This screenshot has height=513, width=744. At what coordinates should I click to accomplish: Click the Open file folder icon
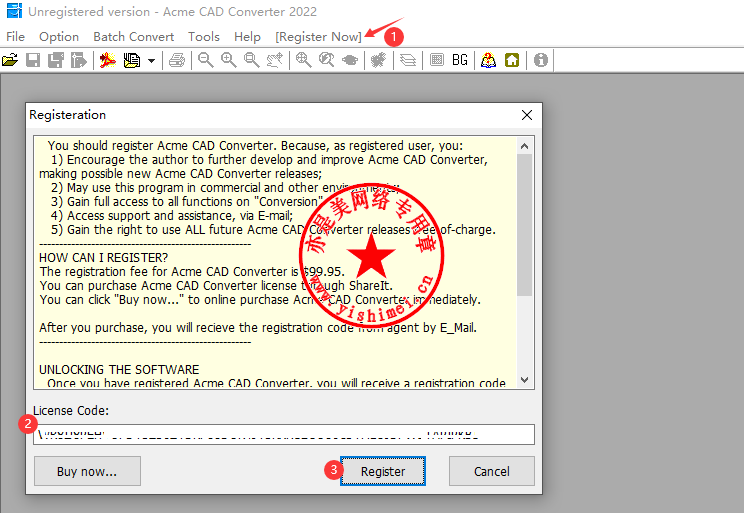(10, 60)
